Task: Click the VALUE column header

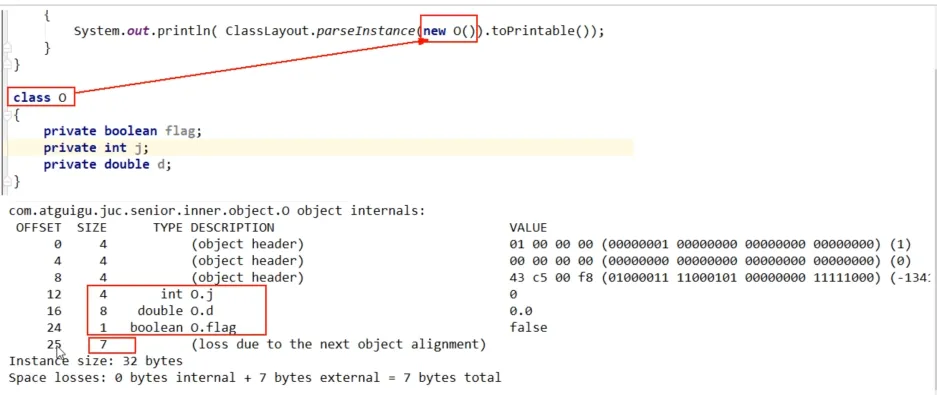Action: [528, 228]
